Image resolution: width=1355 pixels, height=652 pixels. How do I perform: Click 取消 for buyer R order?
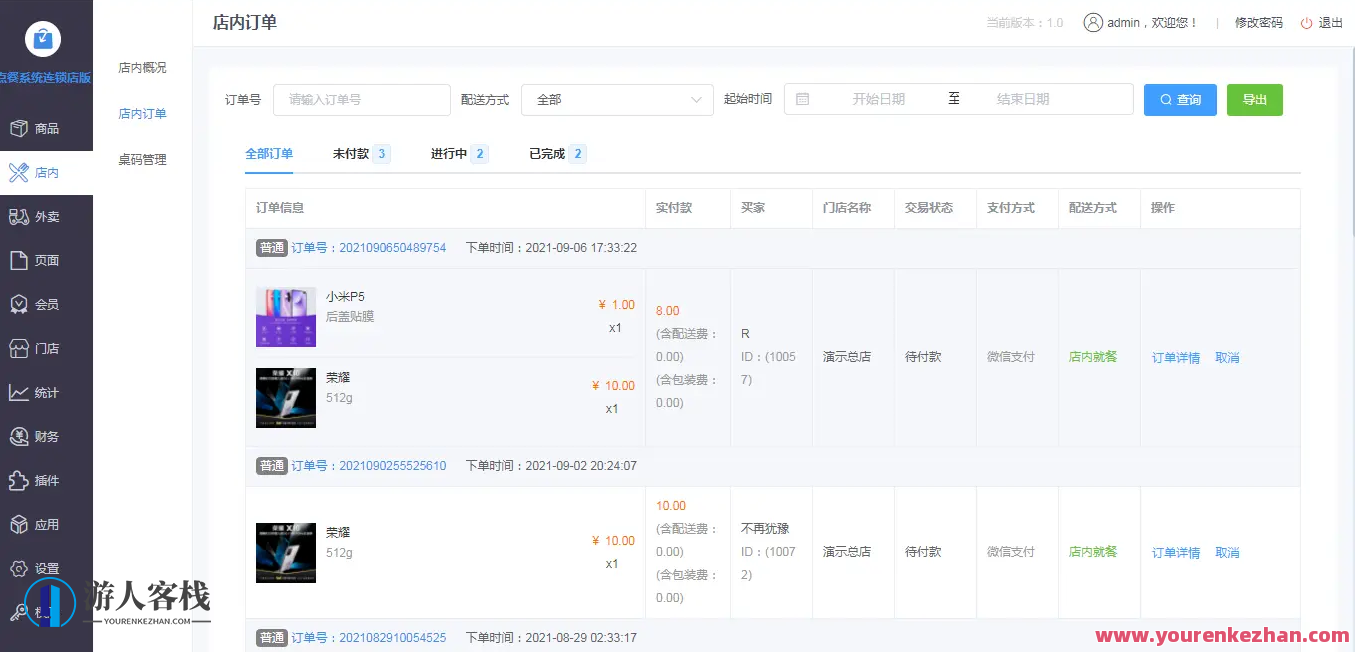point(1227,357)
